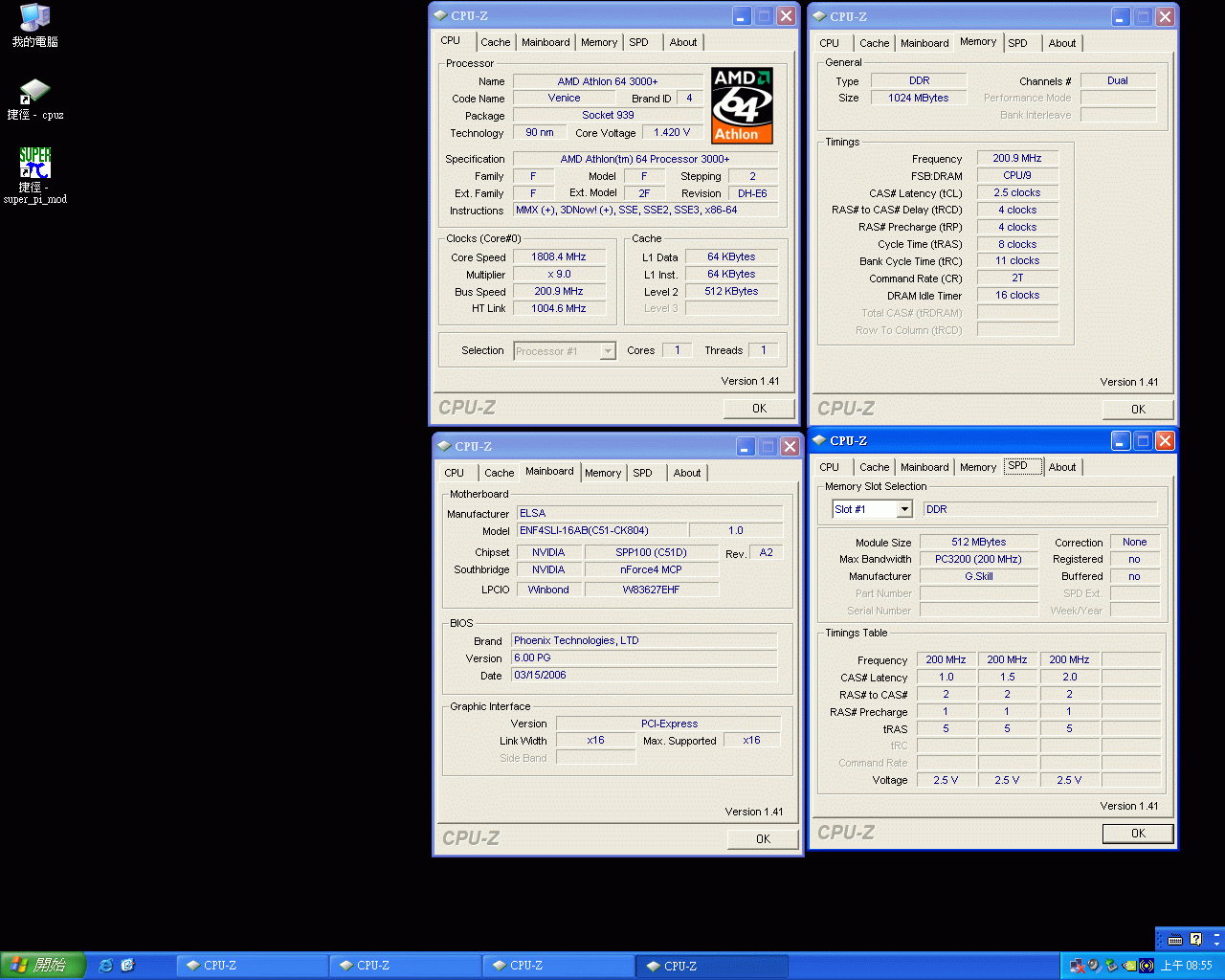Click the memory Size value '1024 MBytes'
The image size is (1225, 980).
click(919, 98)
